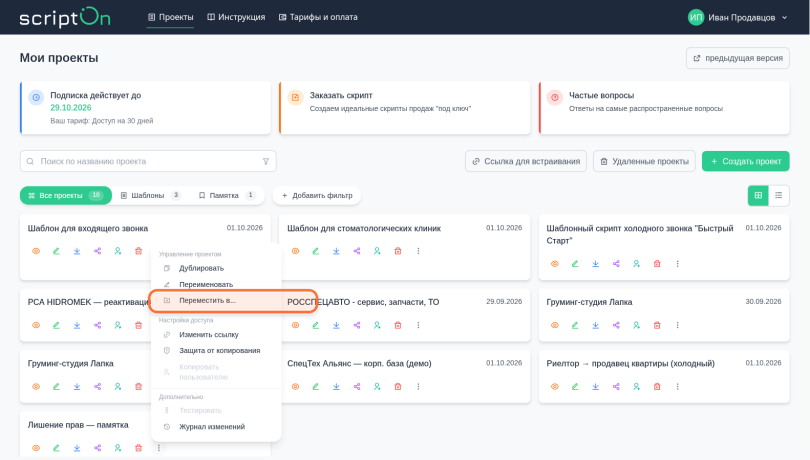The width and height of the screenshot is (810, 460).
Task: Edit РСА HIDROMEK project
Action: click(x=56, y=325)
